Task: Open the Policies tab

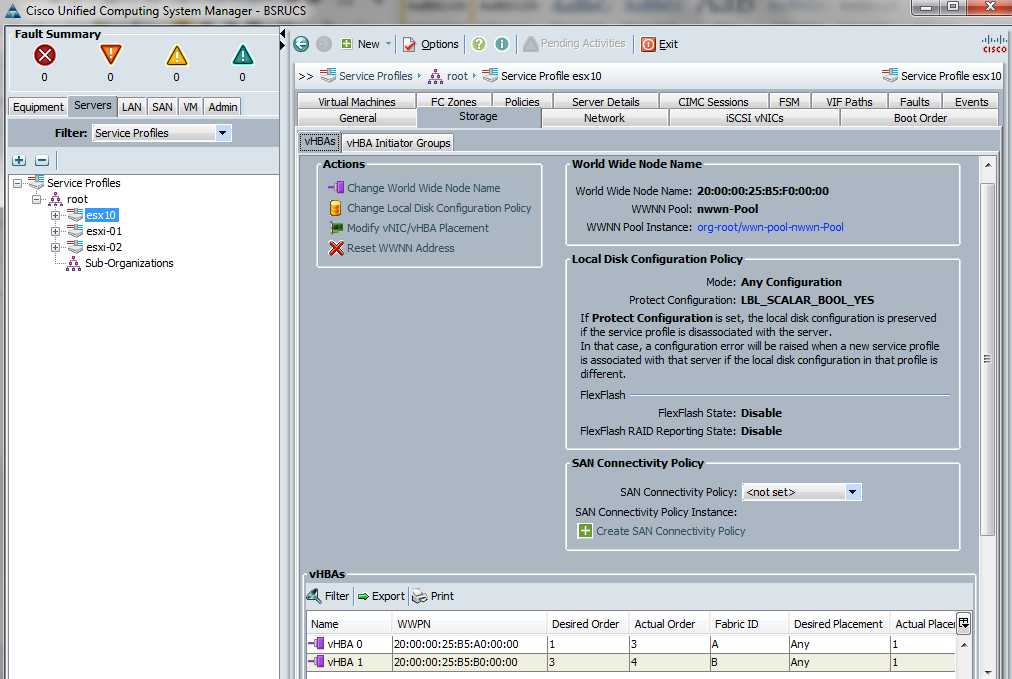Action: pyautogui.click(x=522, y=101)
